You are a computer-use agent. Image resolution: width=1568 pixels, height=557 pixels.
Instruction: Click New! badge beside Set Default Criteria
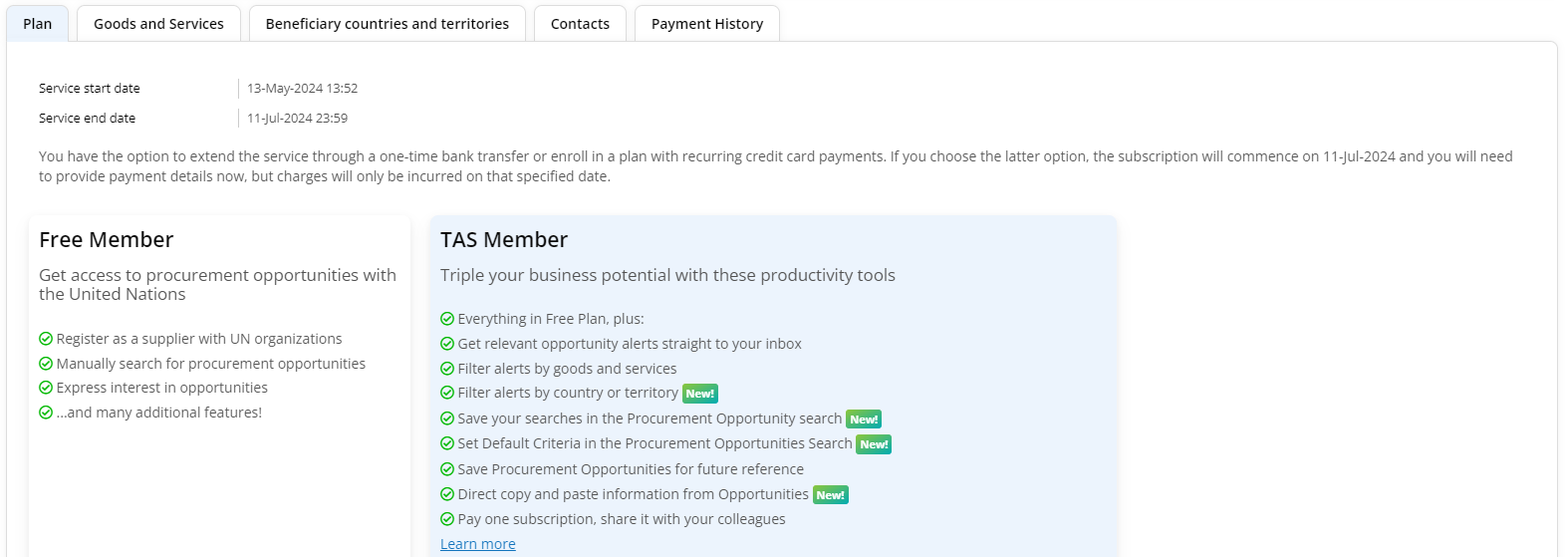pos(874,444)
